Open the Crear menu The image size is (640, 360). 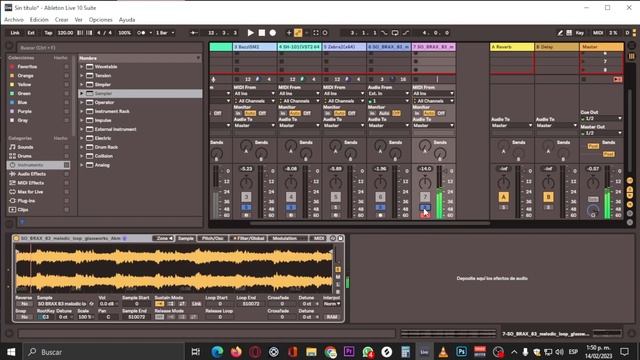point(62,20)
